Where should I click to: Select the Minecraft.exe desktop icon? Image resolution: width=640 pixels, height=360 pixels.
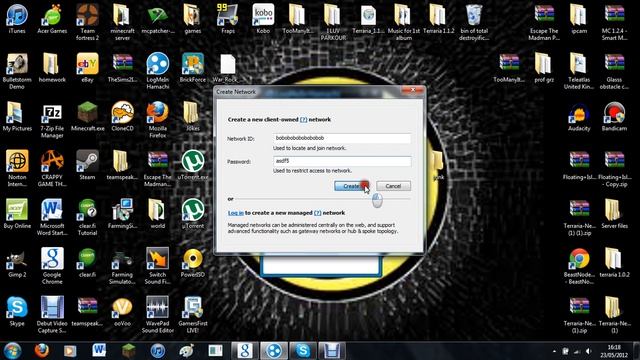click(87, 117)
